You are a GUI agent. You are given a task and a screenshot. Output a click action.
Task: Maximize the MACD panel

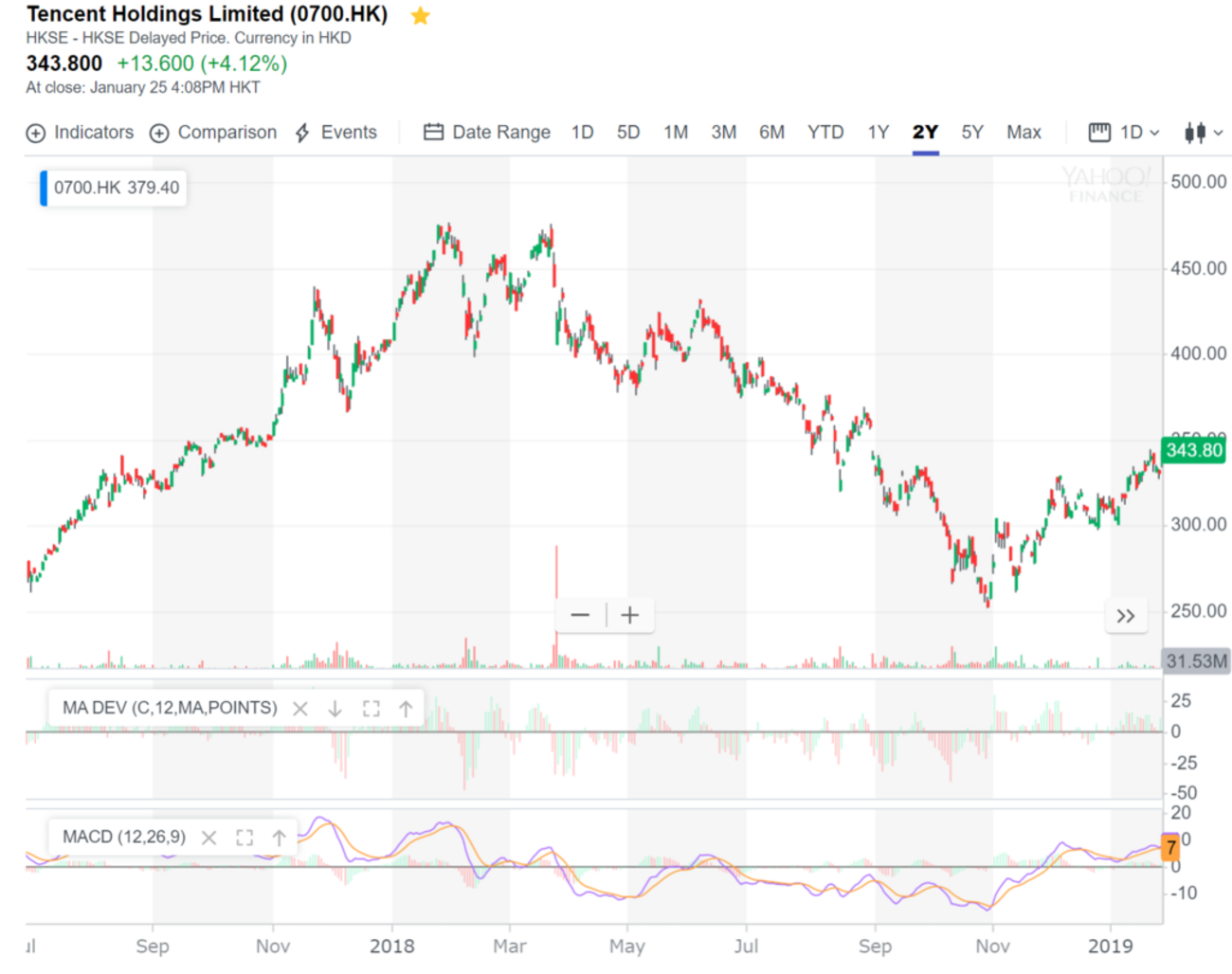coord(245,838)
